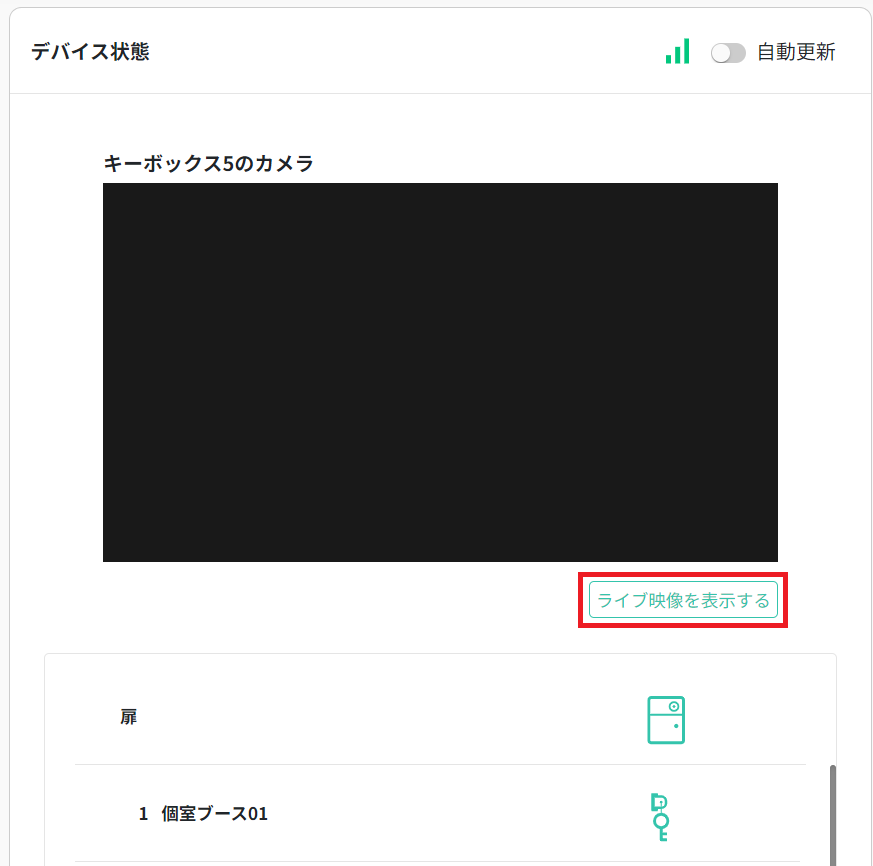Toggle the auto-refresh switch near signal bars
Image resolution: width=873 pixels, height=866 pixels.
pyautogui.click(x=729, y=52)
